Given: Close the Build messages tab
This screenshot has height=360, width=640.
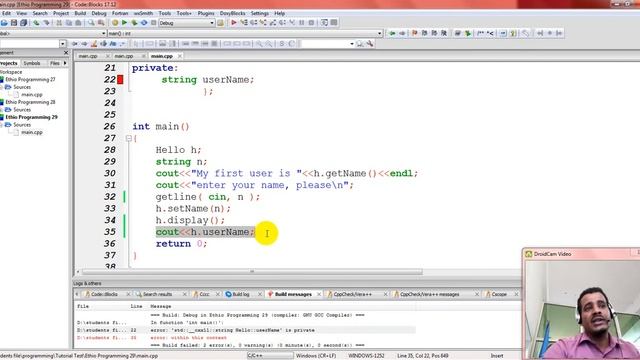Looking at the screenshot, I should click(x=319, y=294).
